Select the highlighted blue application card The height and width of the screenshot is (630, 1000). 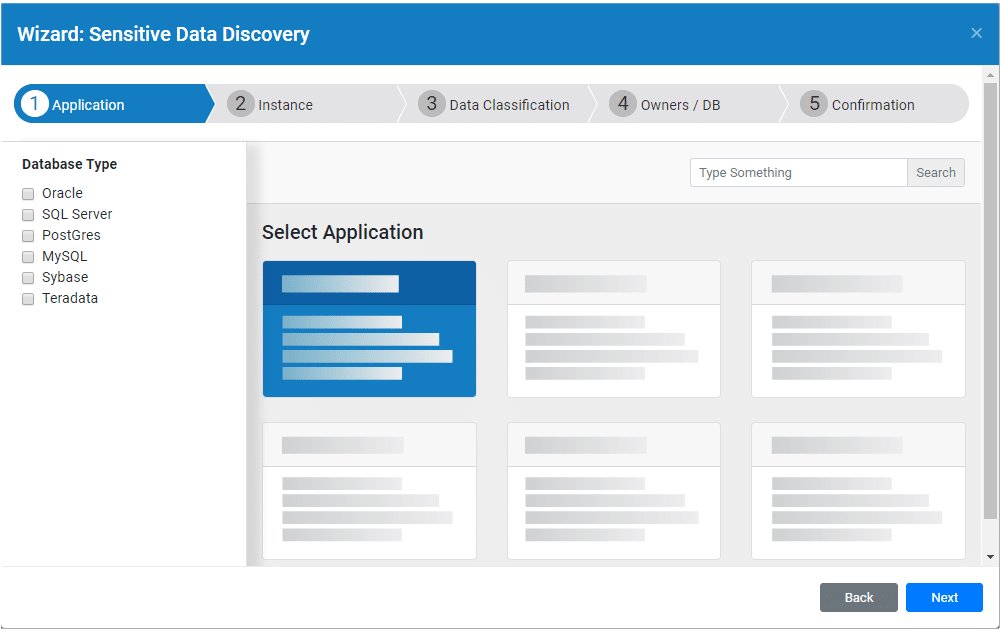tap(369, 329)
